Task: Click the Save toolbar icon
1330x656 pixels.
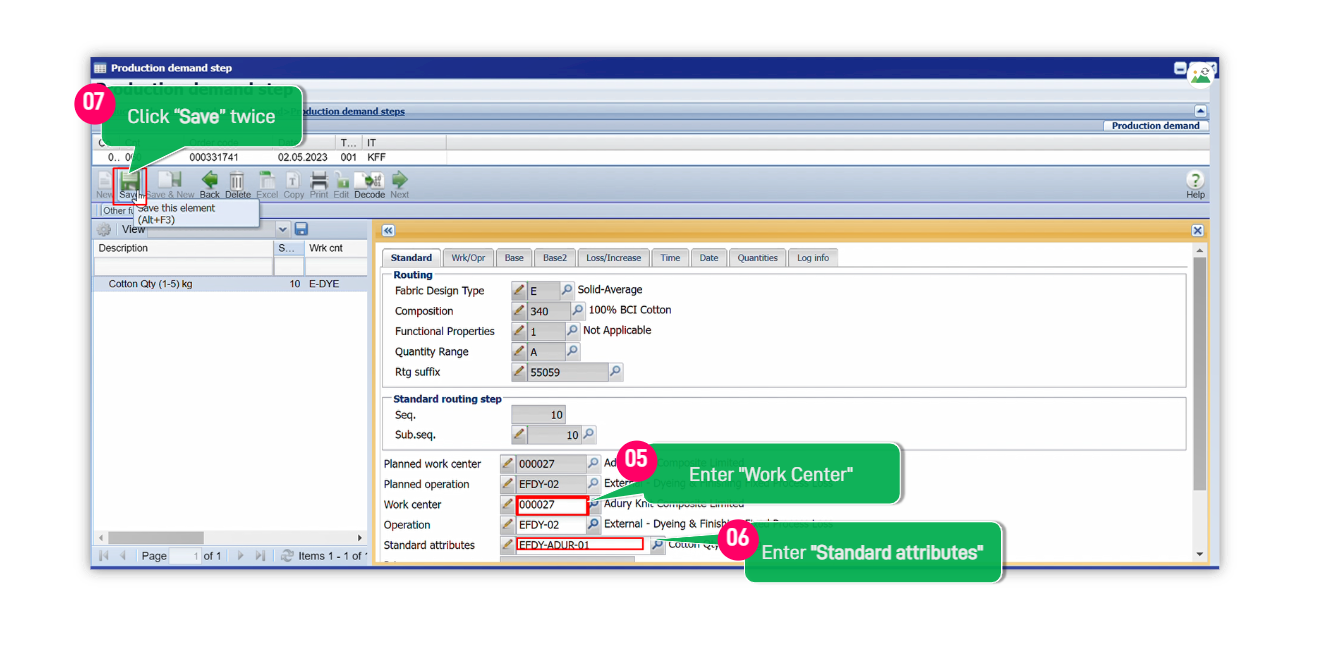Action: (129, 182)
